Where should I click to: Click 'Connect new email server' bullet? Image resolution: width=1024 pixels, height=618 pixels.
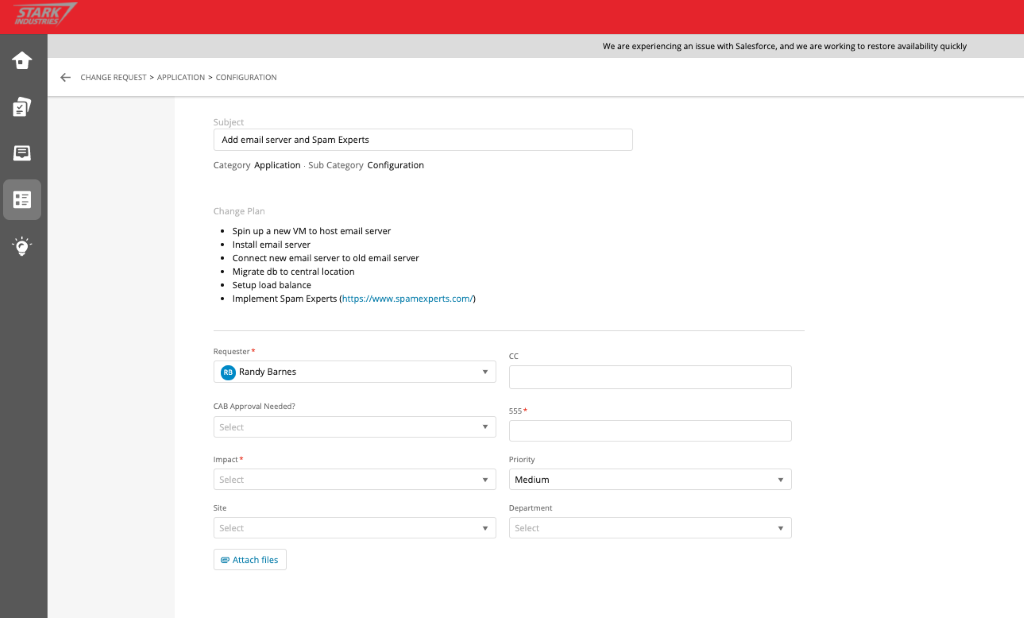(325, 258)
